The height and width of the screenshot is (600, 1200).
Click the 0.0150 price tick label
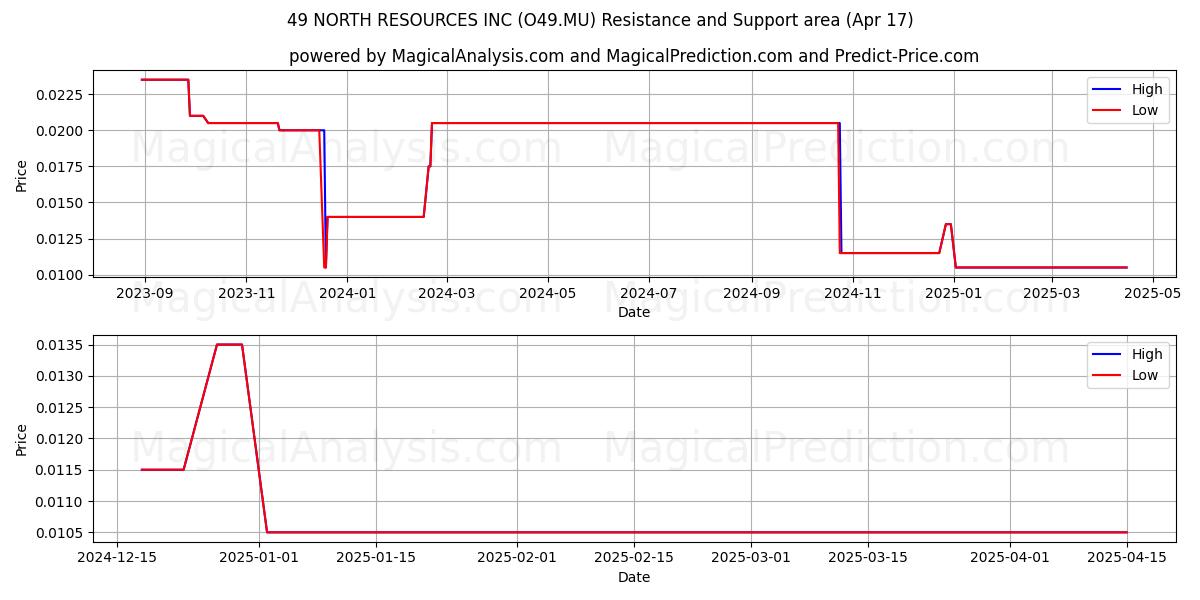click(x=62, y=203)
